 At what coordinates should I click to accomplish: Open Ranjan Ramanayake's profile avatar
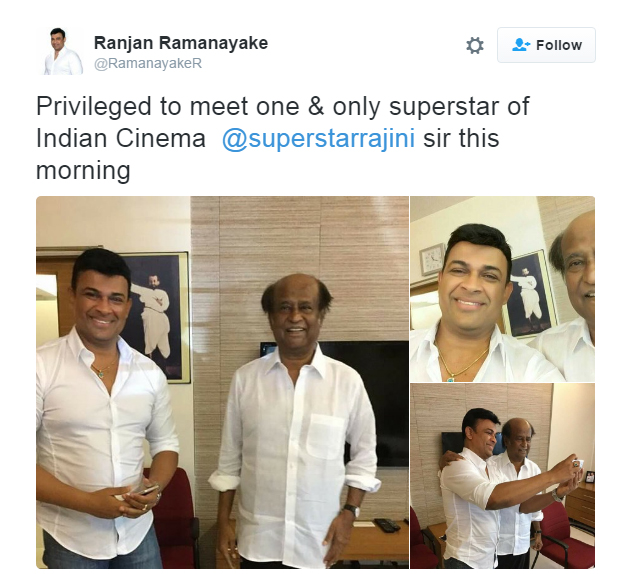(61, 51)
